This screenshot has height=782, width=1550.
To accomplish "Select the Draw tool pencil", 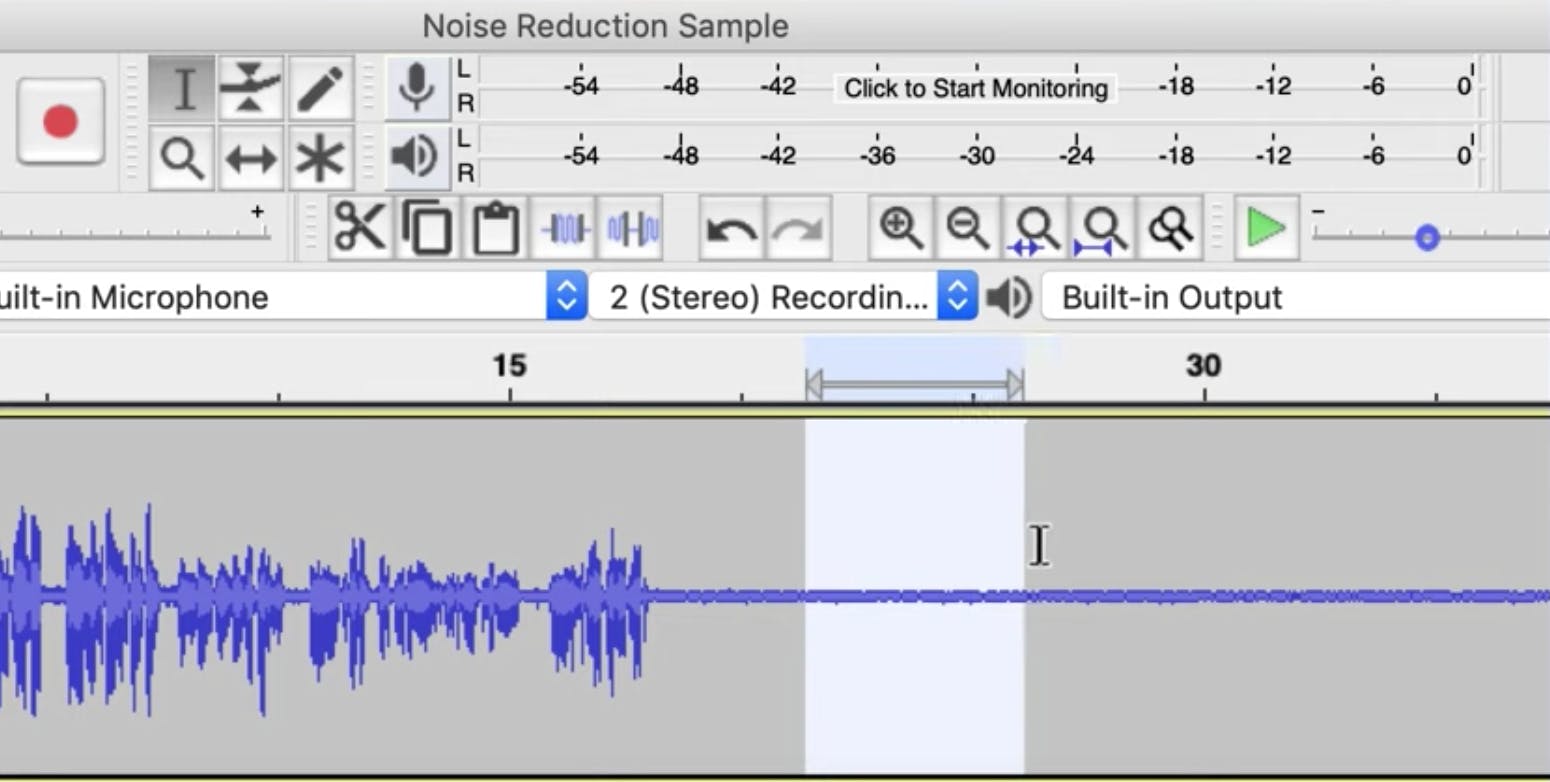I will 320,88.
